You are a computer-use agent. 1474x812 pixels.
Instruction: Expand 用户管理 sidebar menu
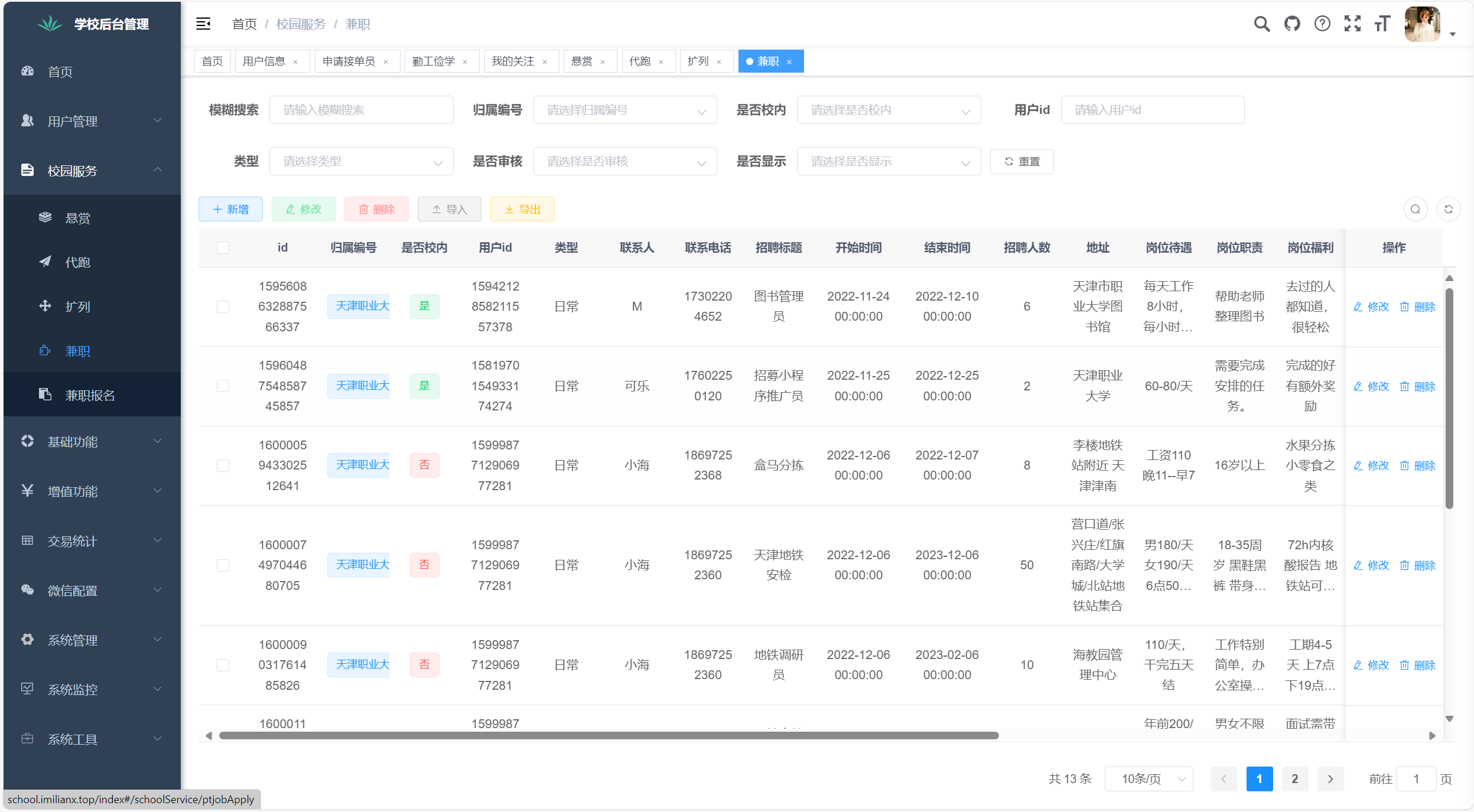[x=92, y=121]
